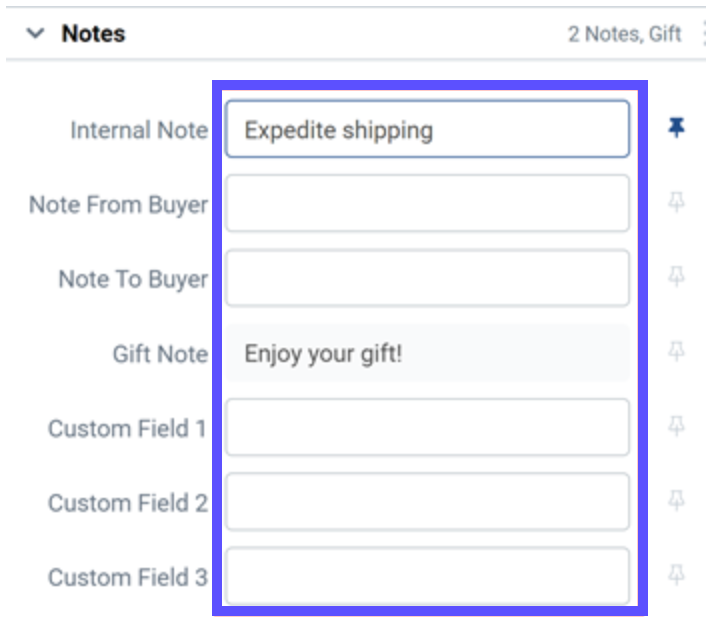Open the Notes section more-options menu
Image resolution: width=712 pixels, height=634 pixels.
tap(706, 34)
